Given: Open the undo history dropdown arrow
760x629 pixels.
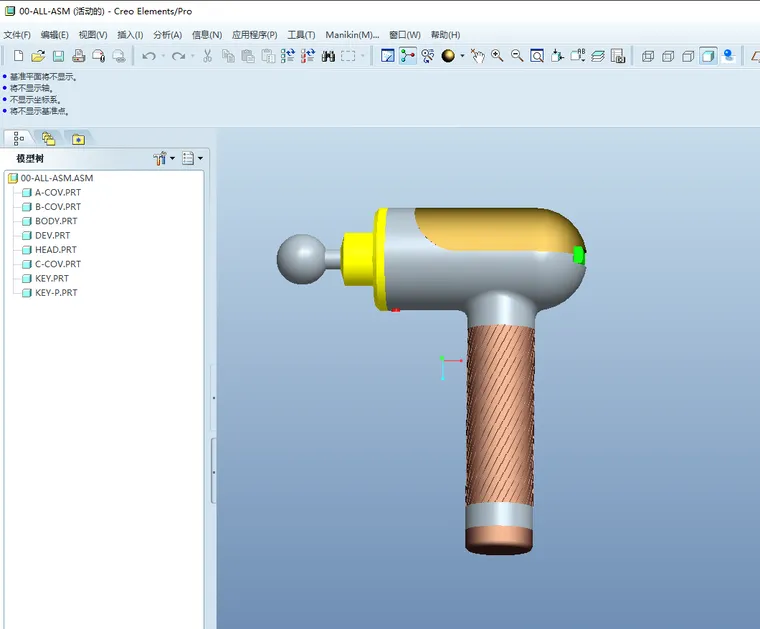Looking at the screenshot, I should [x=163, y=56].
